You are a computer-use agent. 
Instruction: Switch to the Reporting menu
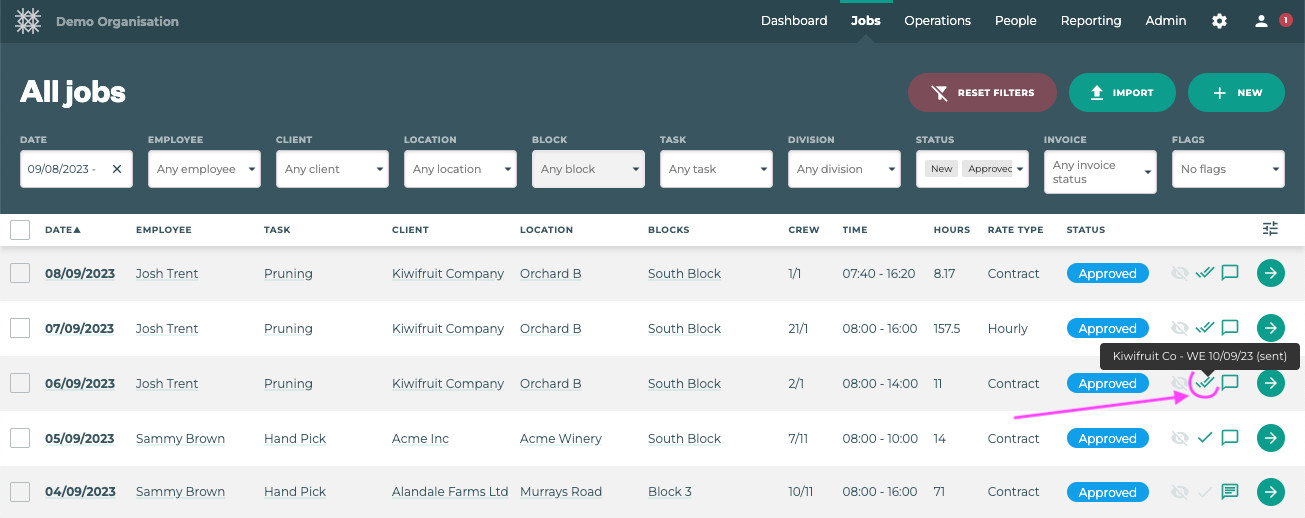pos(1091,21)
